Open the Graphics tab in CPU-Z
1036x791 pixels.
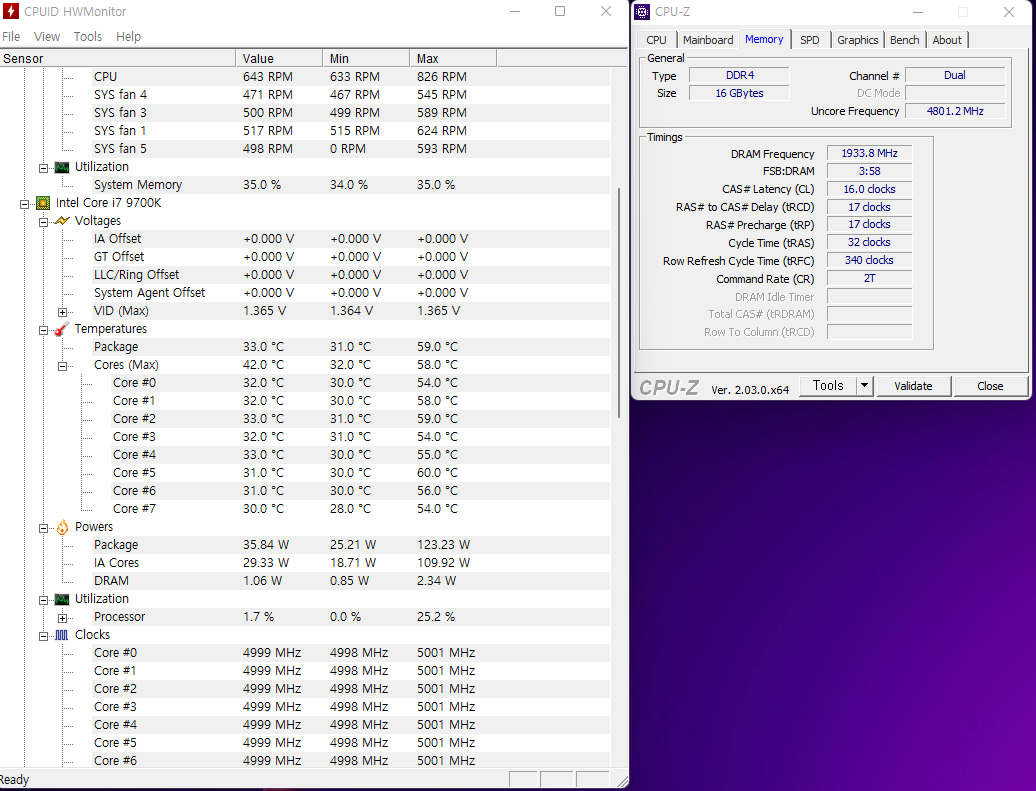click(x=858, y=40)
